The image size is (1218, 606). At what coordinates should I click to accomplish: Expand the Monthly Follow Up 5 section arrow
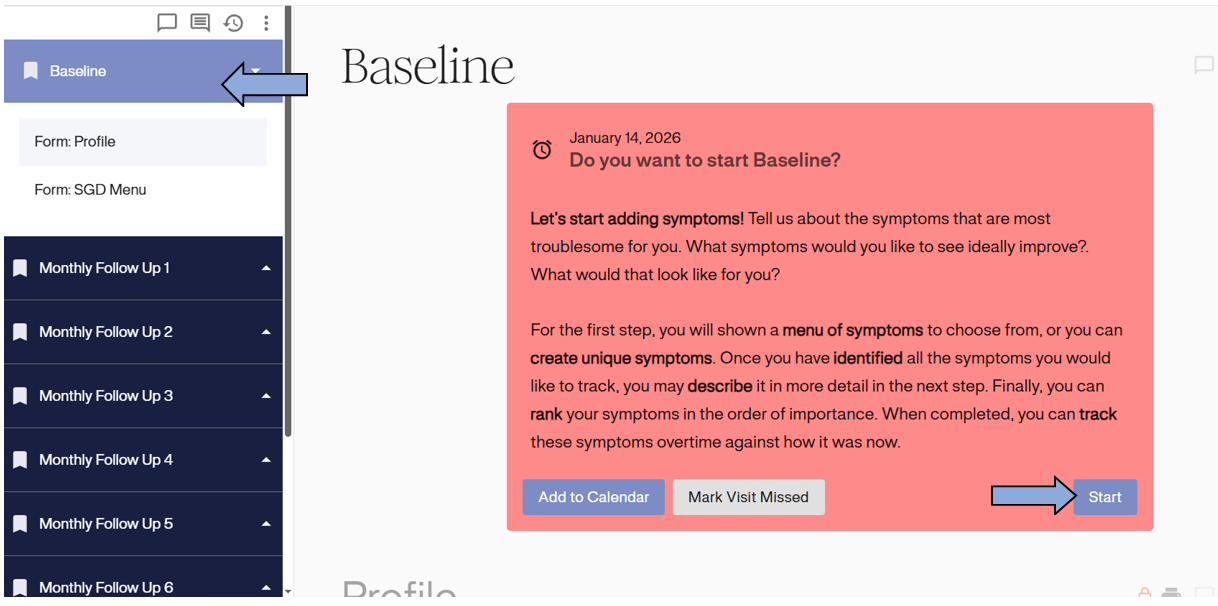coord(266,524)
